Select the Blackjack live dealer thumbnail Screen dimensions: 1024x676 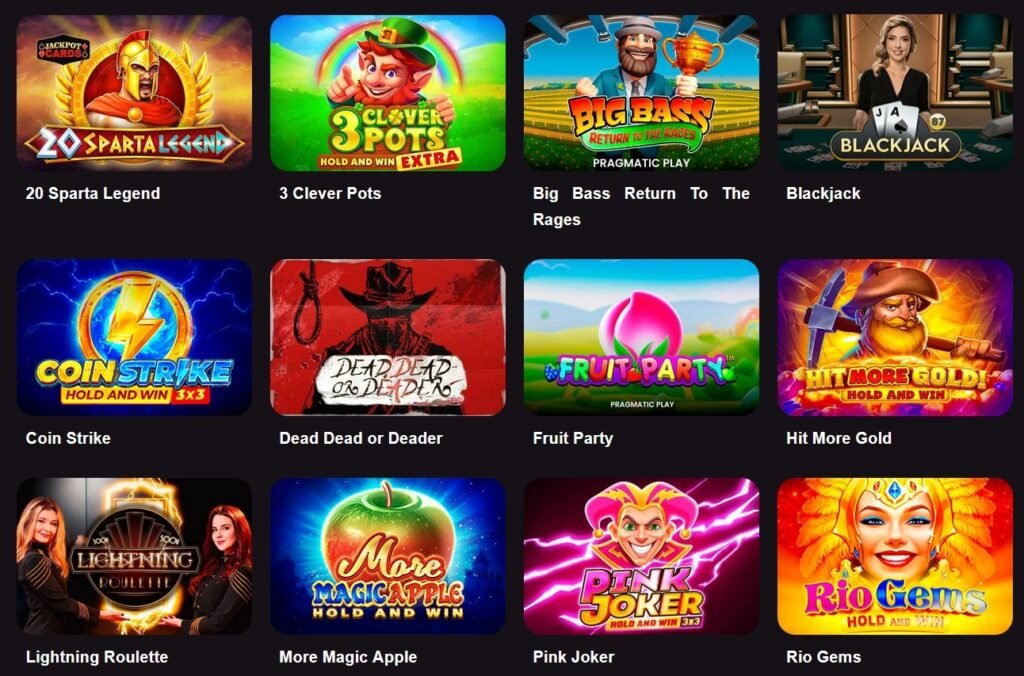click(895, 93)
